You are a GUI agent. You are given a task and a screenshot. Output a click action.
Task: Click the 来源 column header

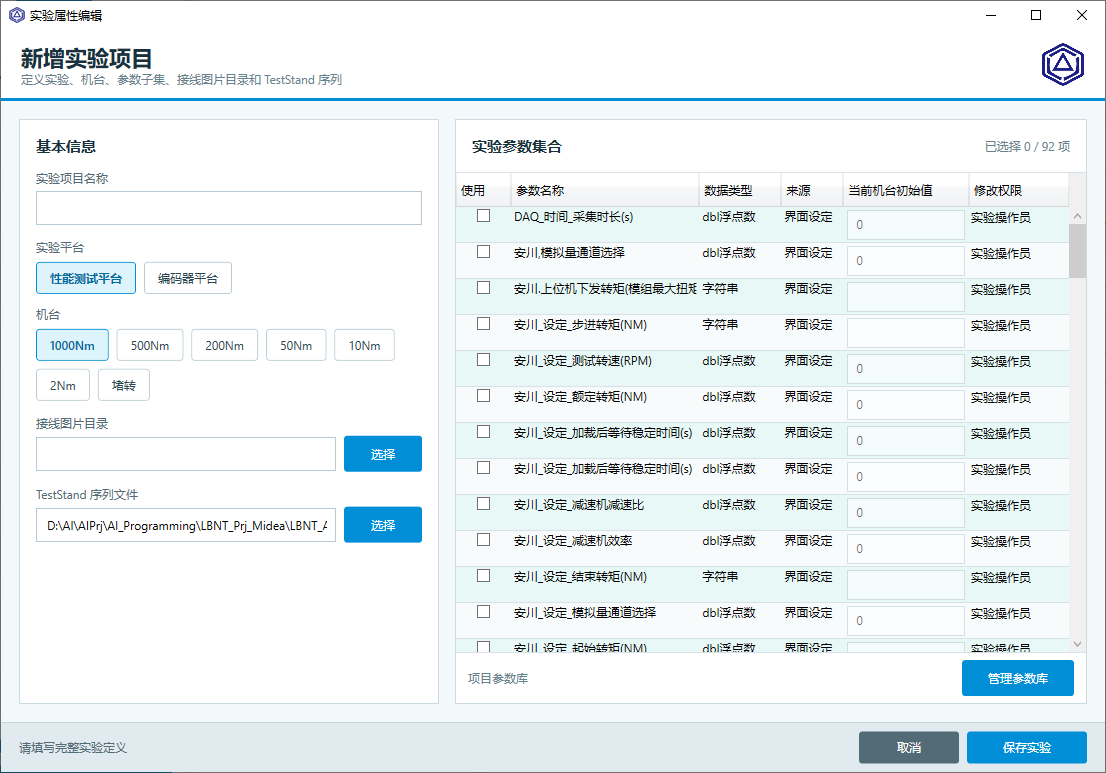click(812, 190)
